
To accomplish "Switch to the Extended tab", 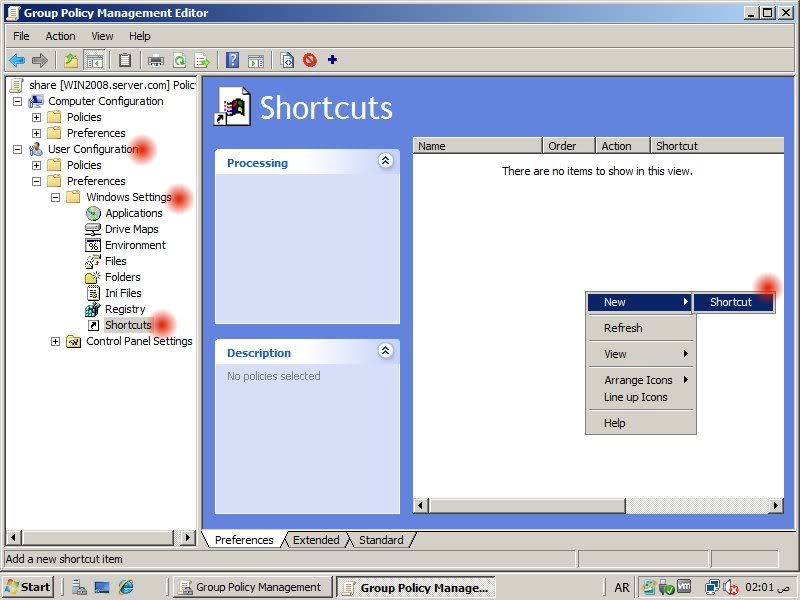I will (x=316, y=540).
